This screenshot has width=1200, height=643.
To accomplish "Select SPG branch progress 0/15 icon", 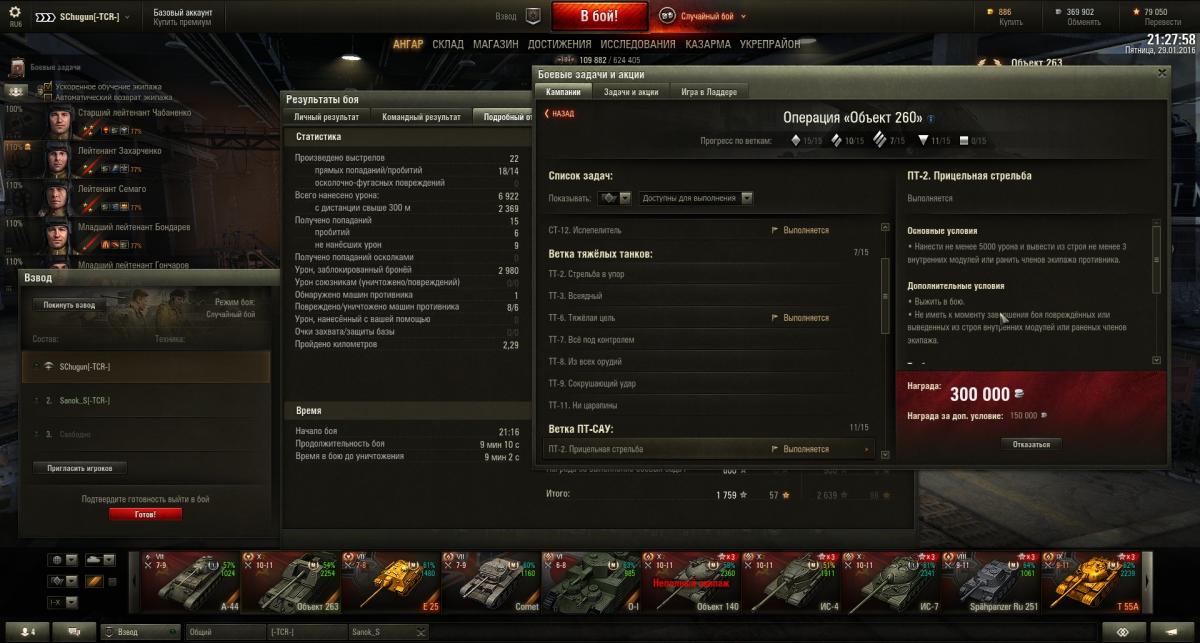I will tap(964, 140).
